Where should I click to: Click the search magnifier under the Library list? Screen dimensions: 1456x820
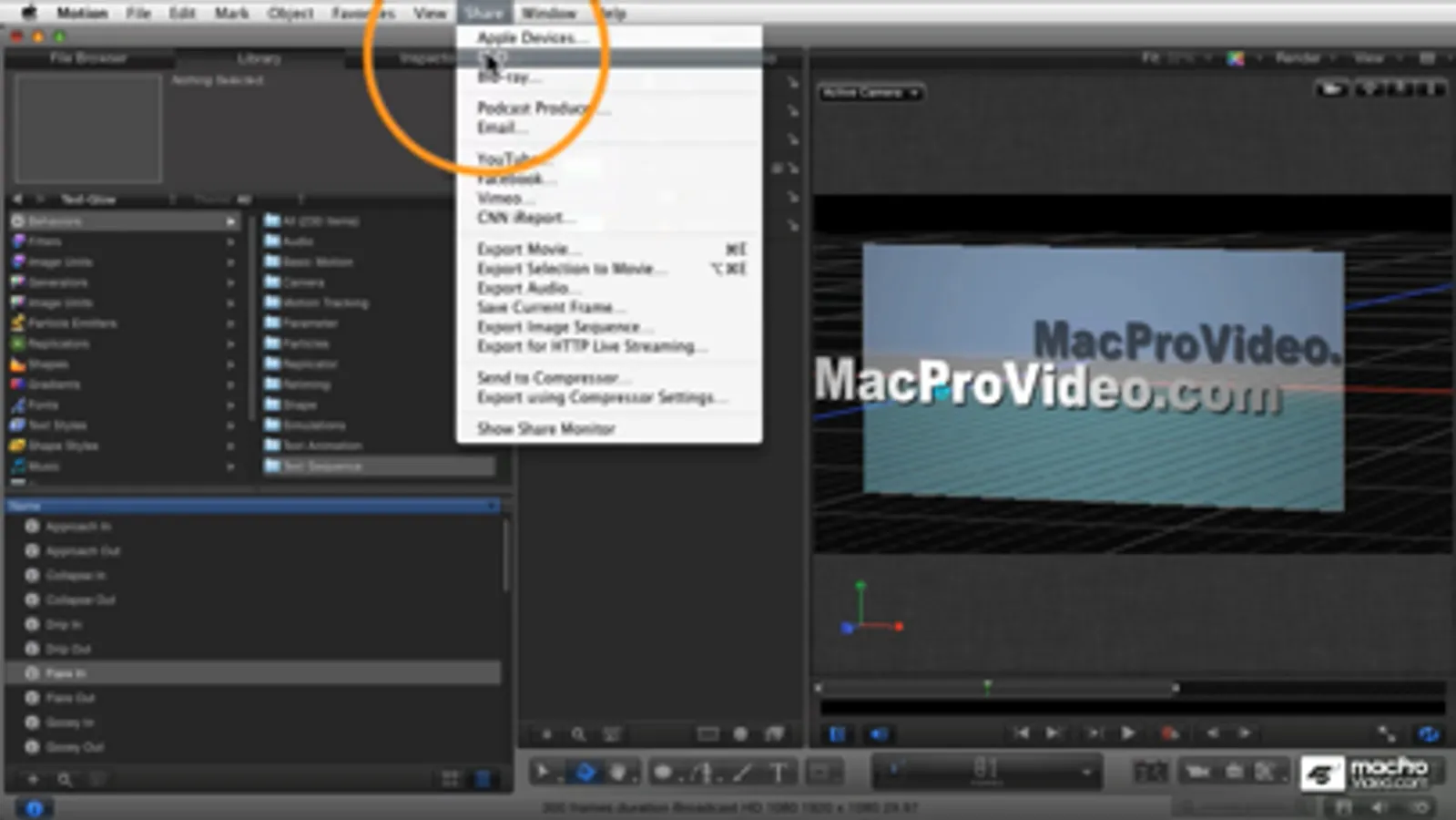pos(65,779)
